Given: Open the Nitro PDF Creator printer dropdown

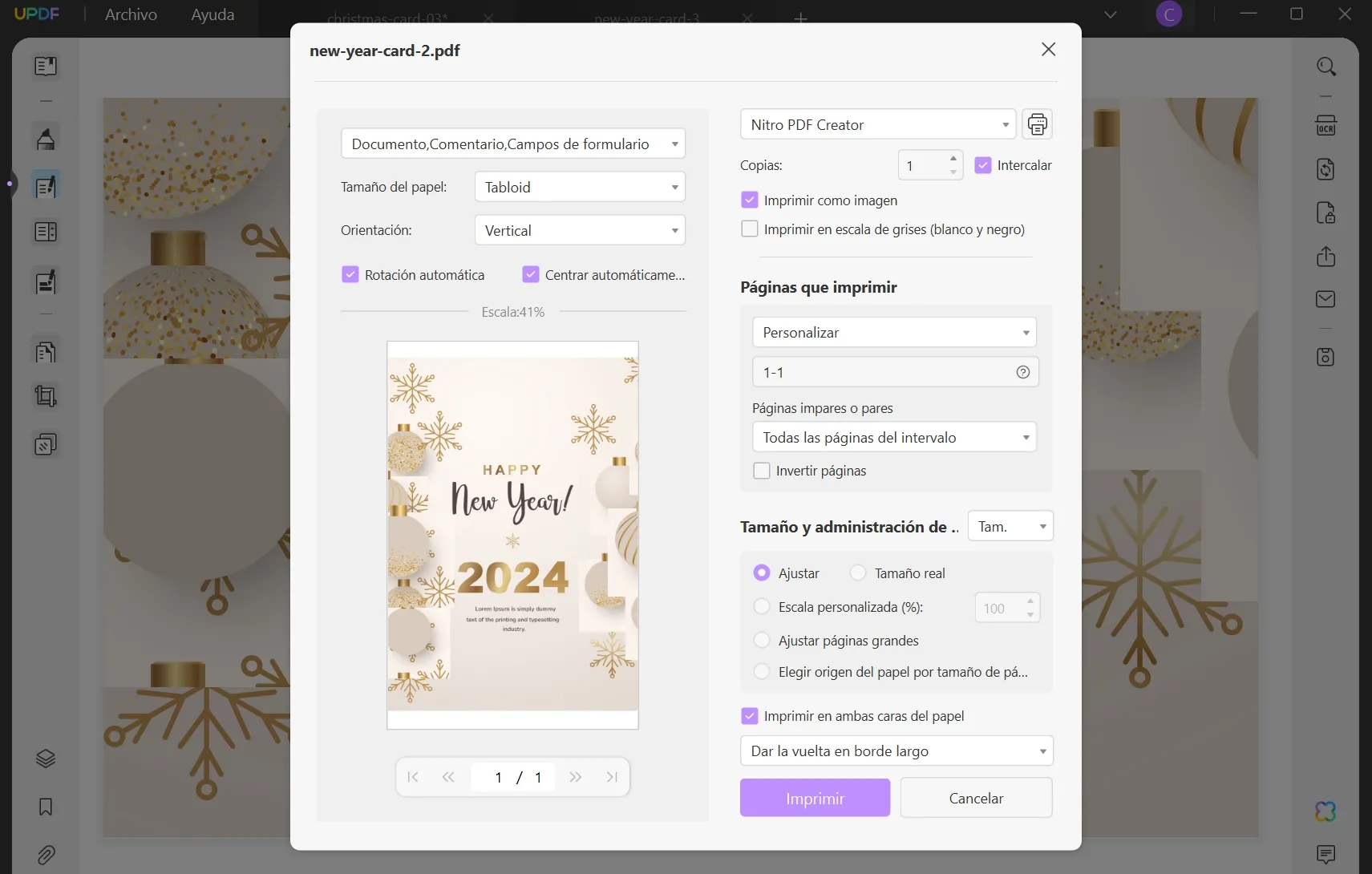Looking at the screenshot, I should tap(878, 124).
